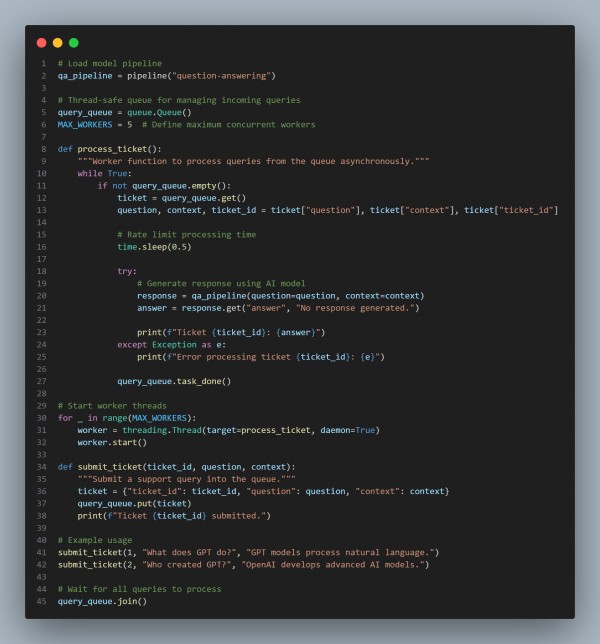This screenshot has height=644, width=600.
Task: Click the '# Rate limit processing time' comment
Action: click(x=186, y=235)
